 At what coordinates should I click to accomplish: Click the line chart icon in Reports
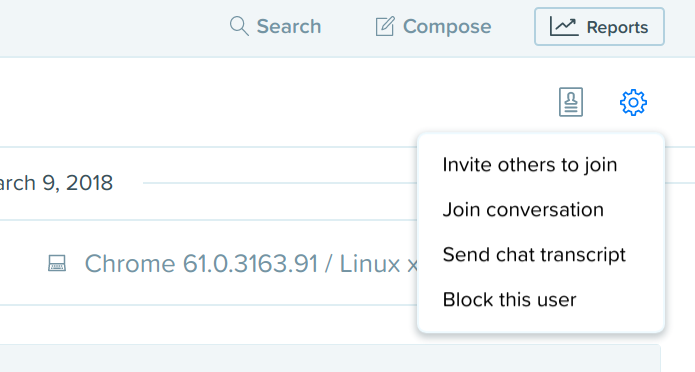[564, 27]
